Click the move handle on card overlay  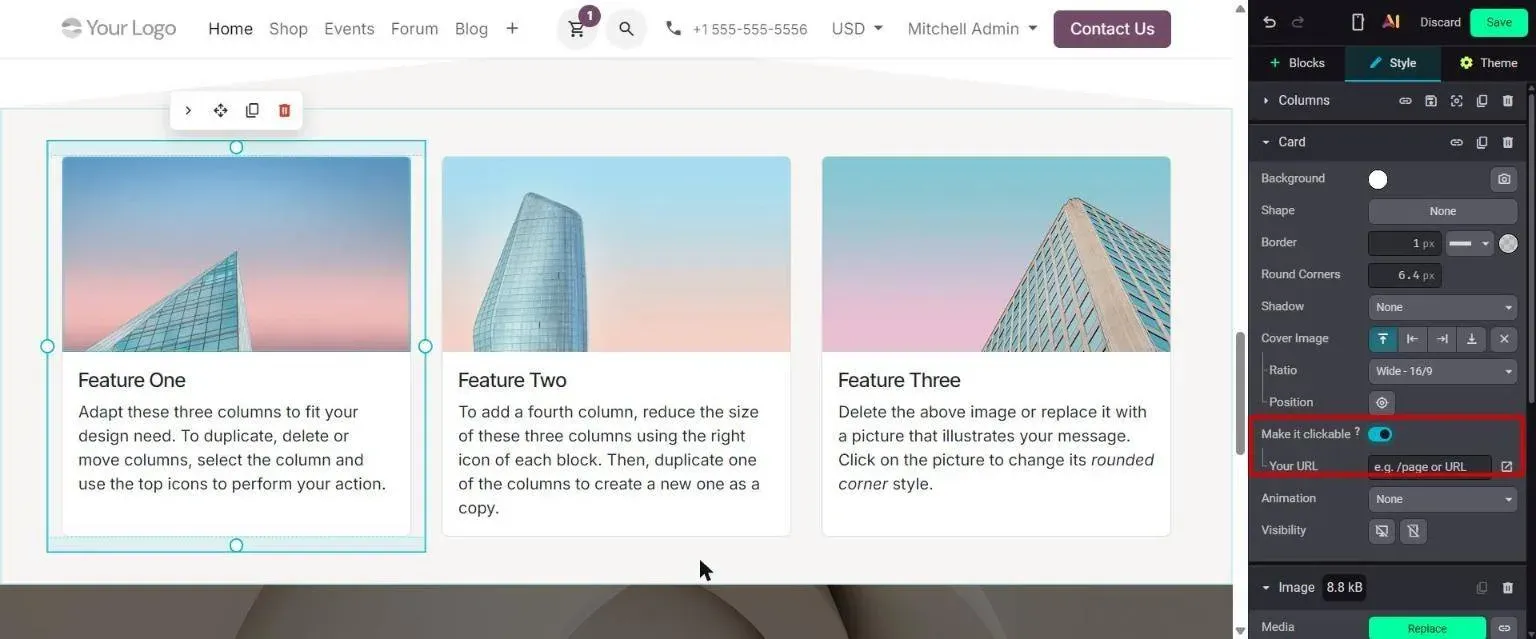tap(220, 110)
